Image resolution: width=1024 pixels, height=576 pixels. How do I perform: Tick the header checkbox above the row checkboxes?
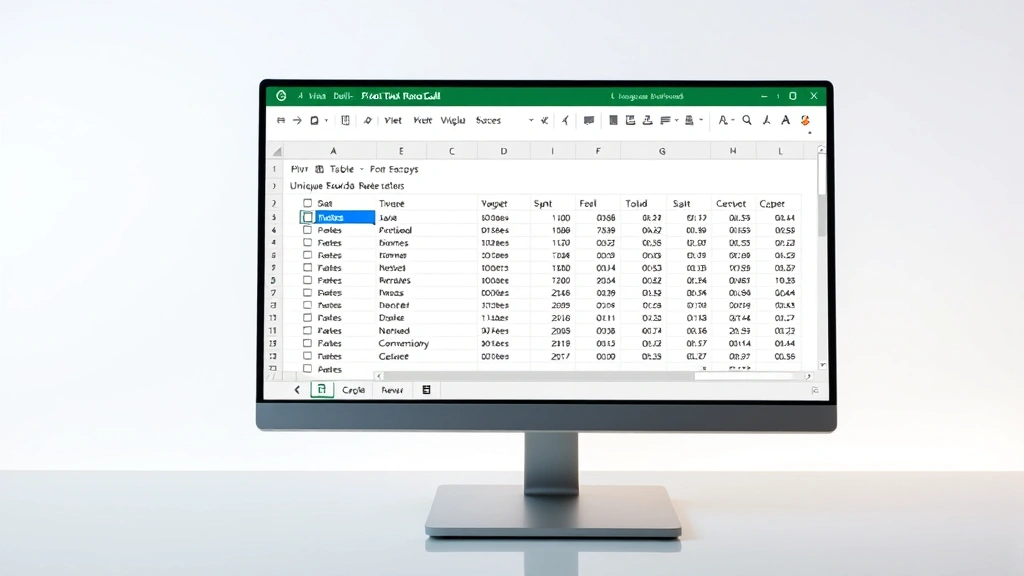pyautogui.click(x=307, y=203)
